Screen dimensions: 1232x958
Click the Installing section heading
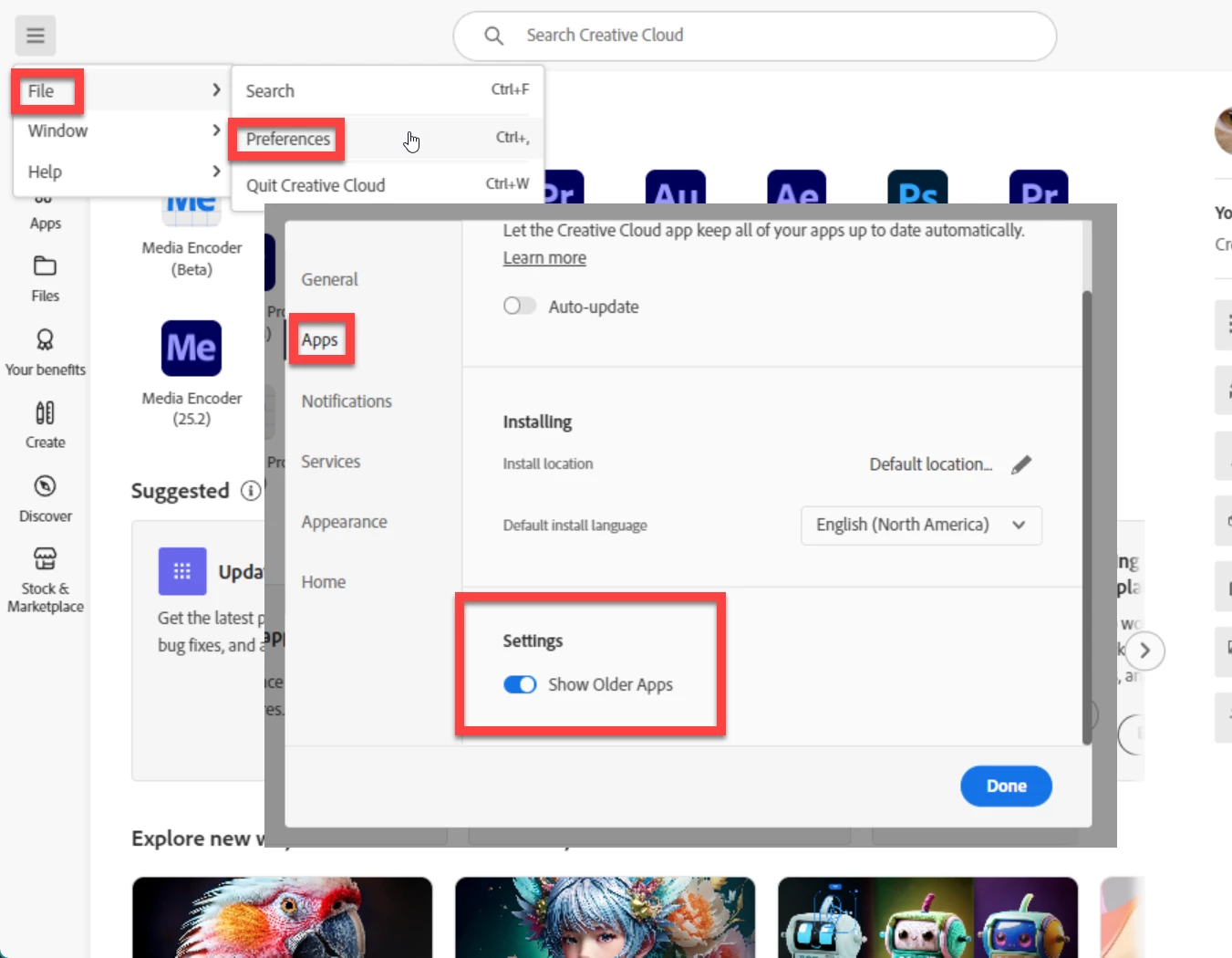(537, 422)
